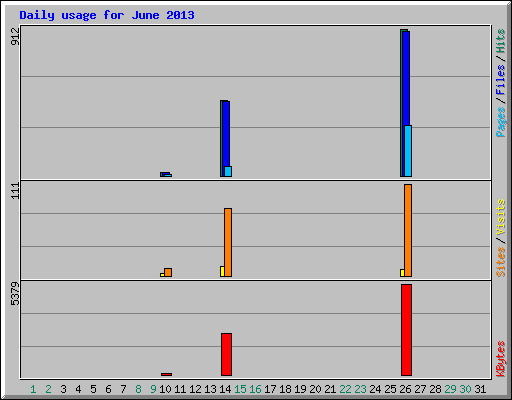Image resolution: width=512 pixels, height=400 pixels.
Task: Click day label 2 on the axis
Action: [x=48, y=389]
